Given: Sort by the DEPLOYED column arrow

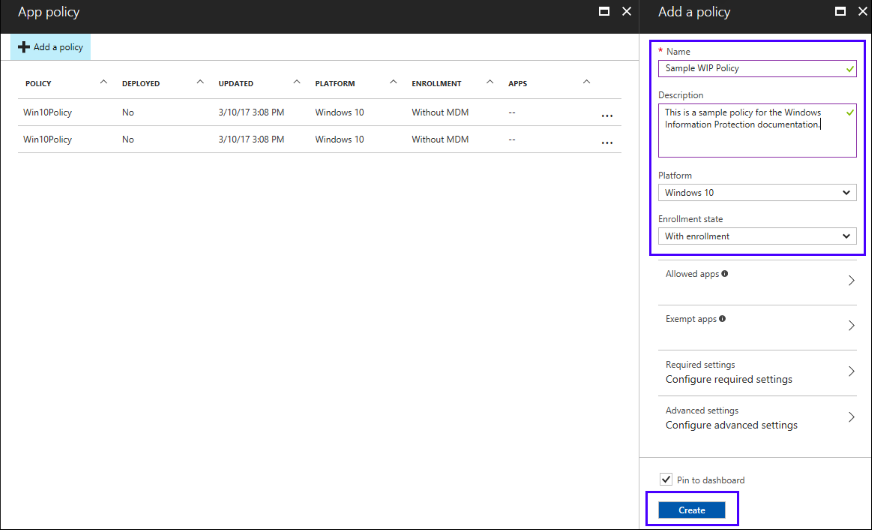Looking at the screenshot, I should tap(200, 82).
